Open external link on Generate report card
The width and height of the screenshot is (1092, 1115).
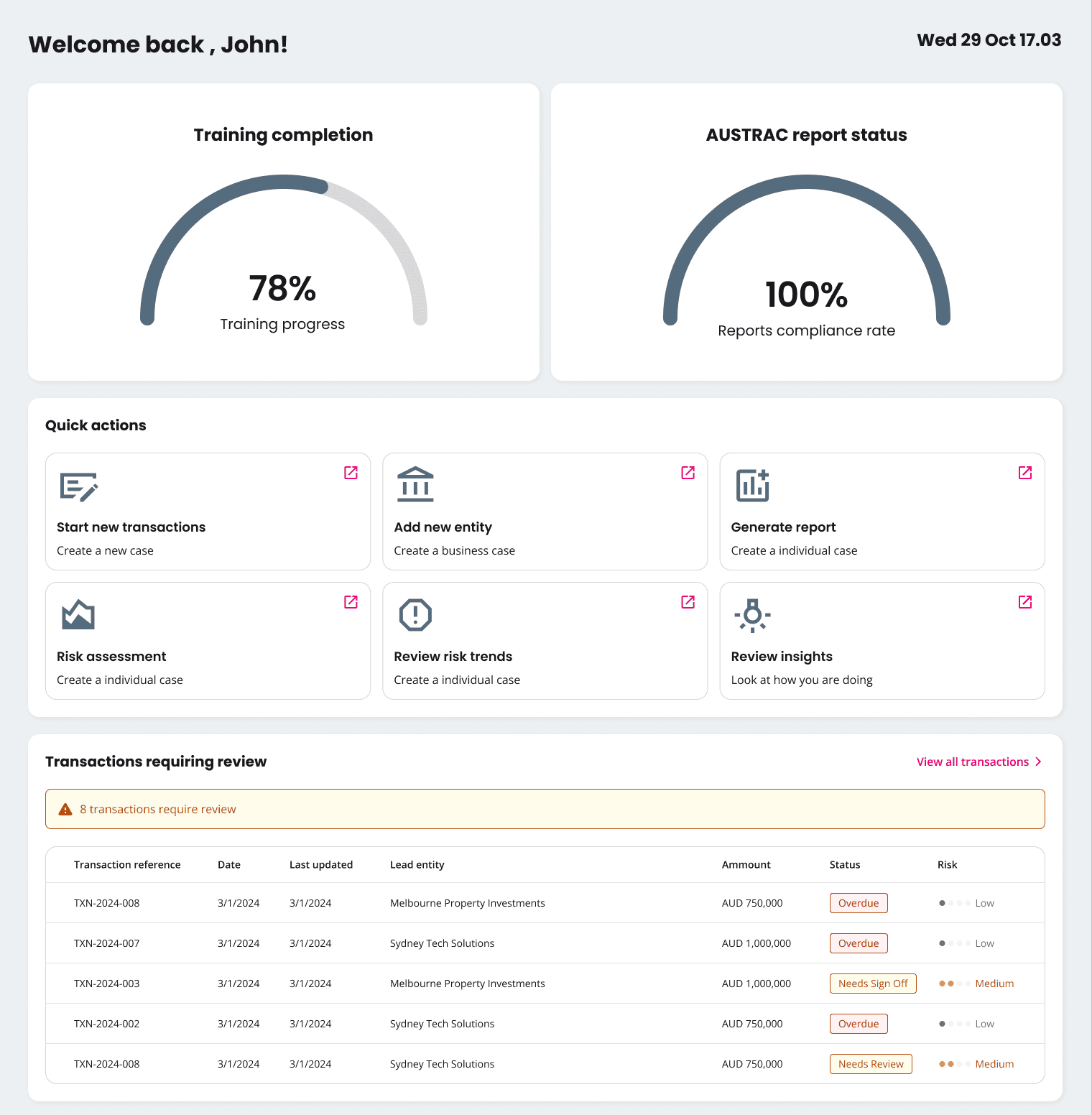[x=1025, y=473]
